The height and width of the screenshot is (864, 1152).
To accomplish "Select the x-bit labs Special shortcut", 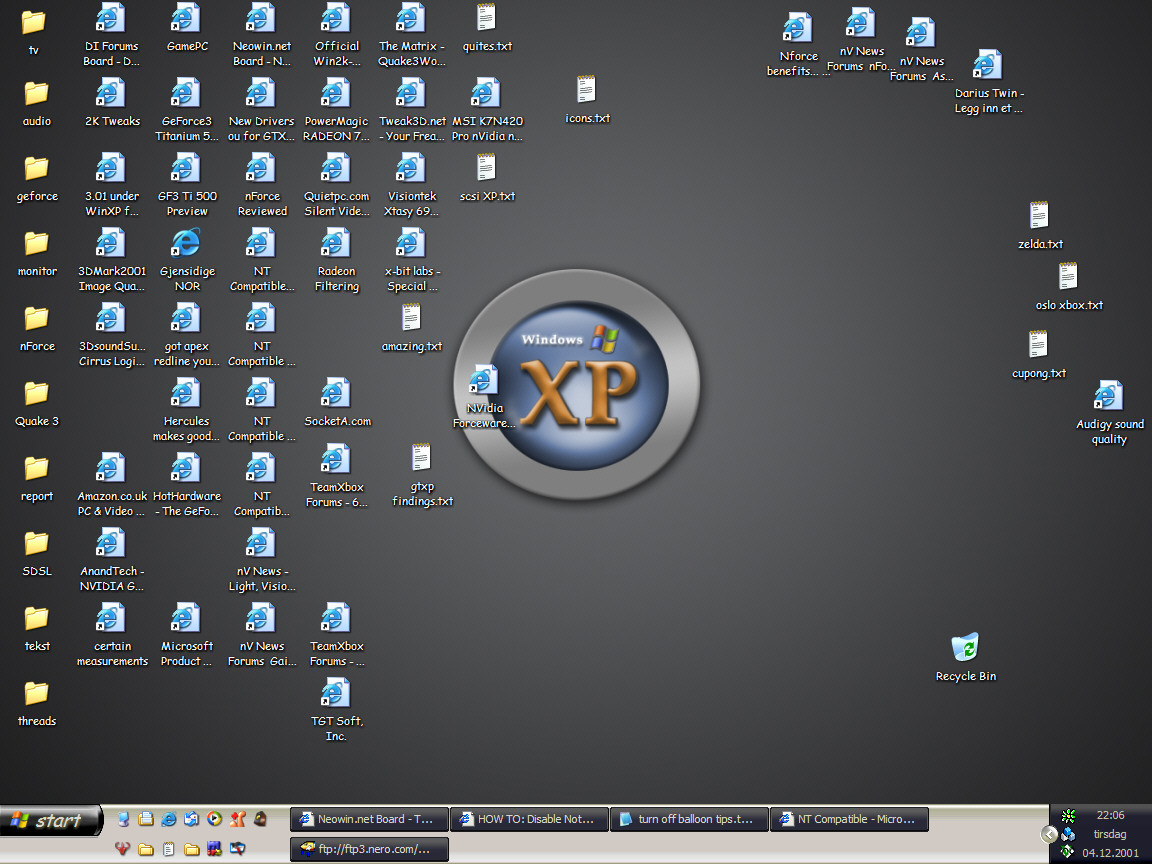I will tap(411, 260).
